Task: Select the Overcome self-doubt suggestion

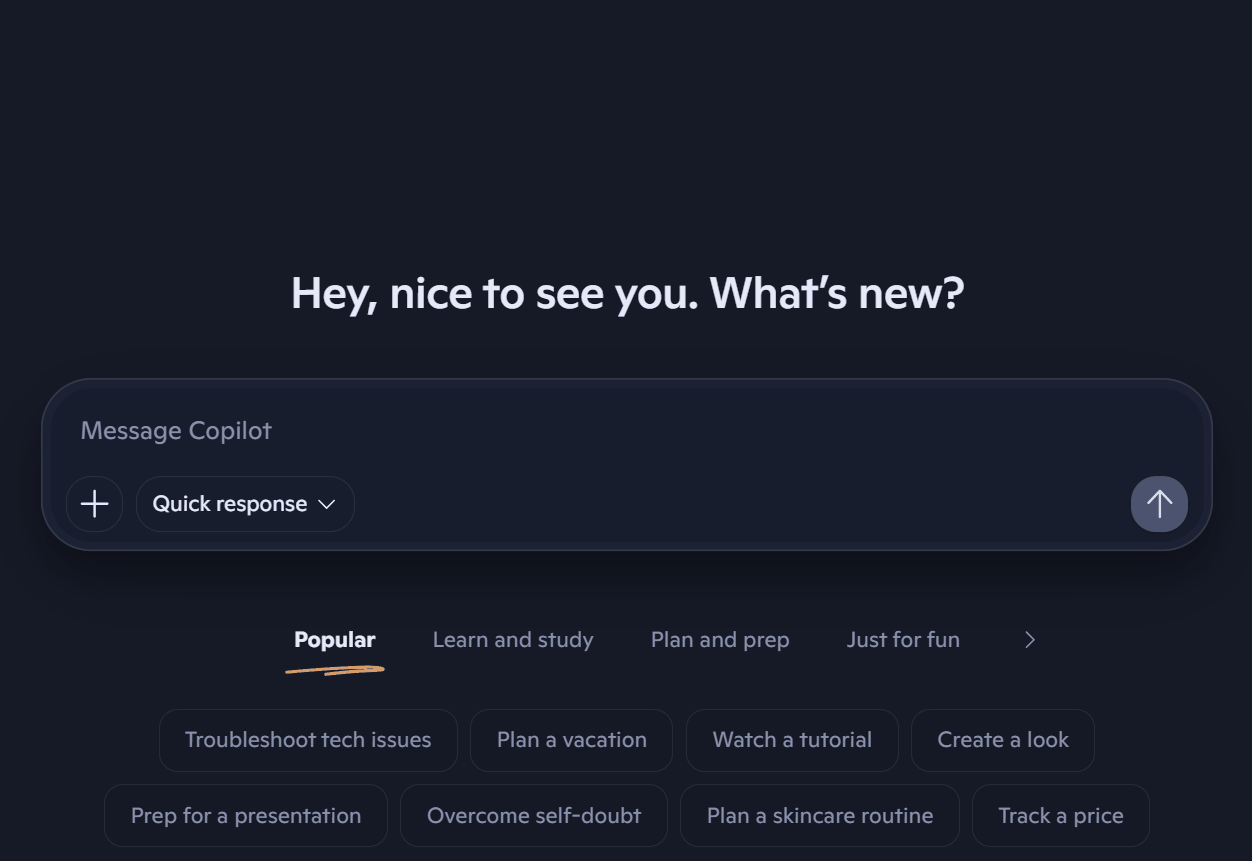Action: point(534,816)
